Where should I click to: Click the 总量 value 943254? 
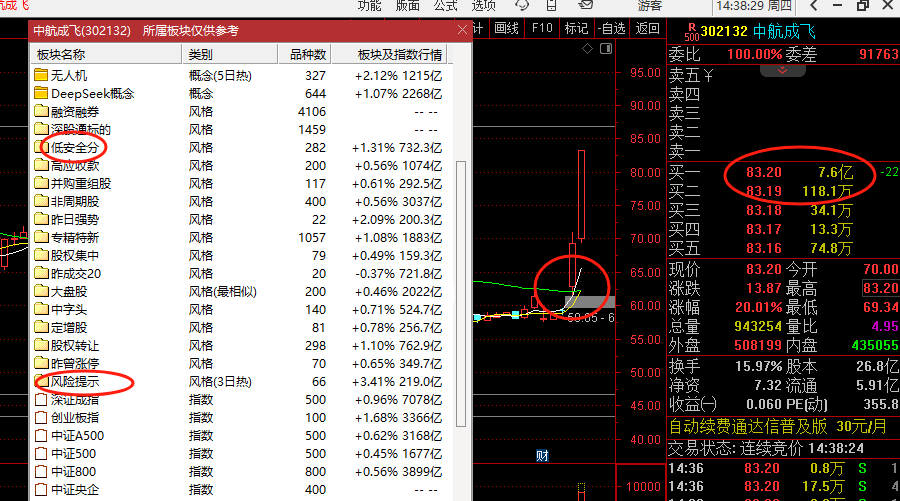click(758, 327)
